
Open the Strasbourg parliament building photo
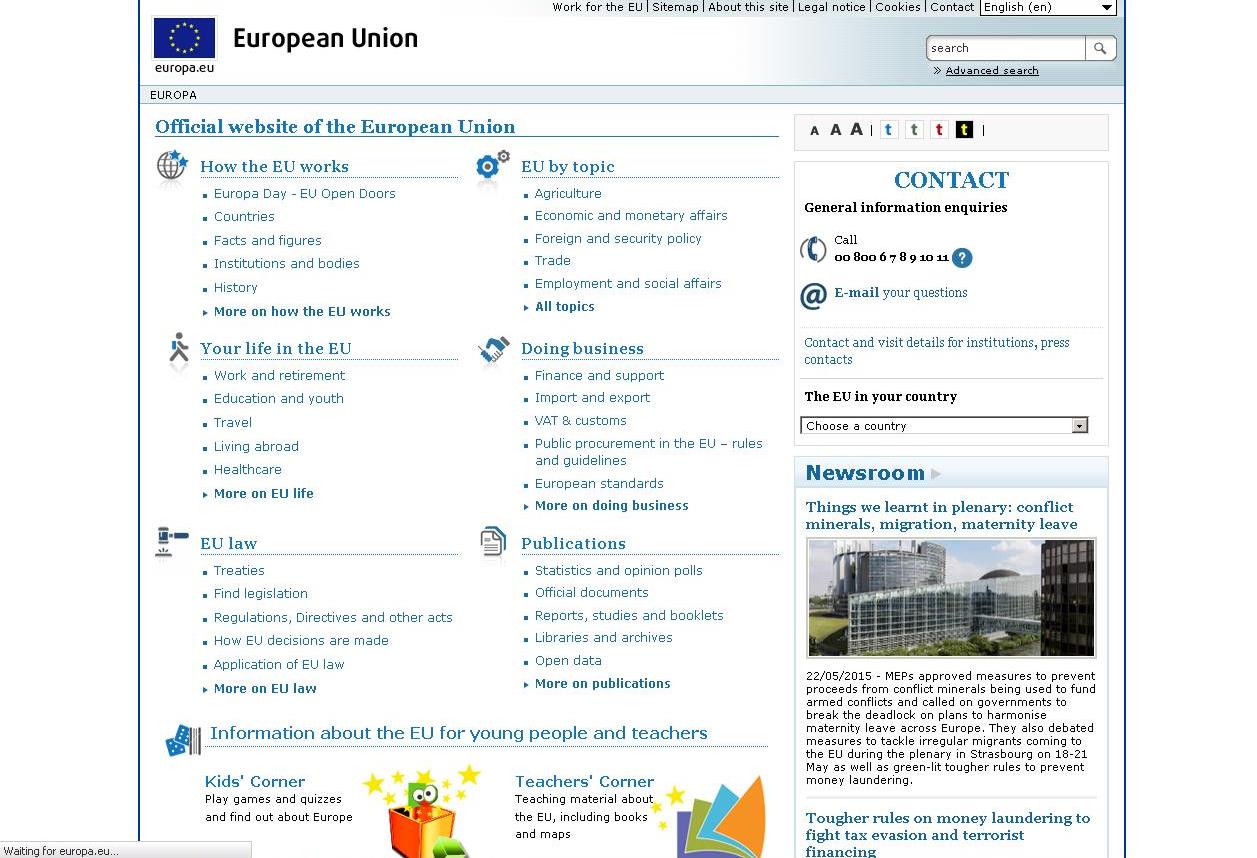click(x=951, y=598)
